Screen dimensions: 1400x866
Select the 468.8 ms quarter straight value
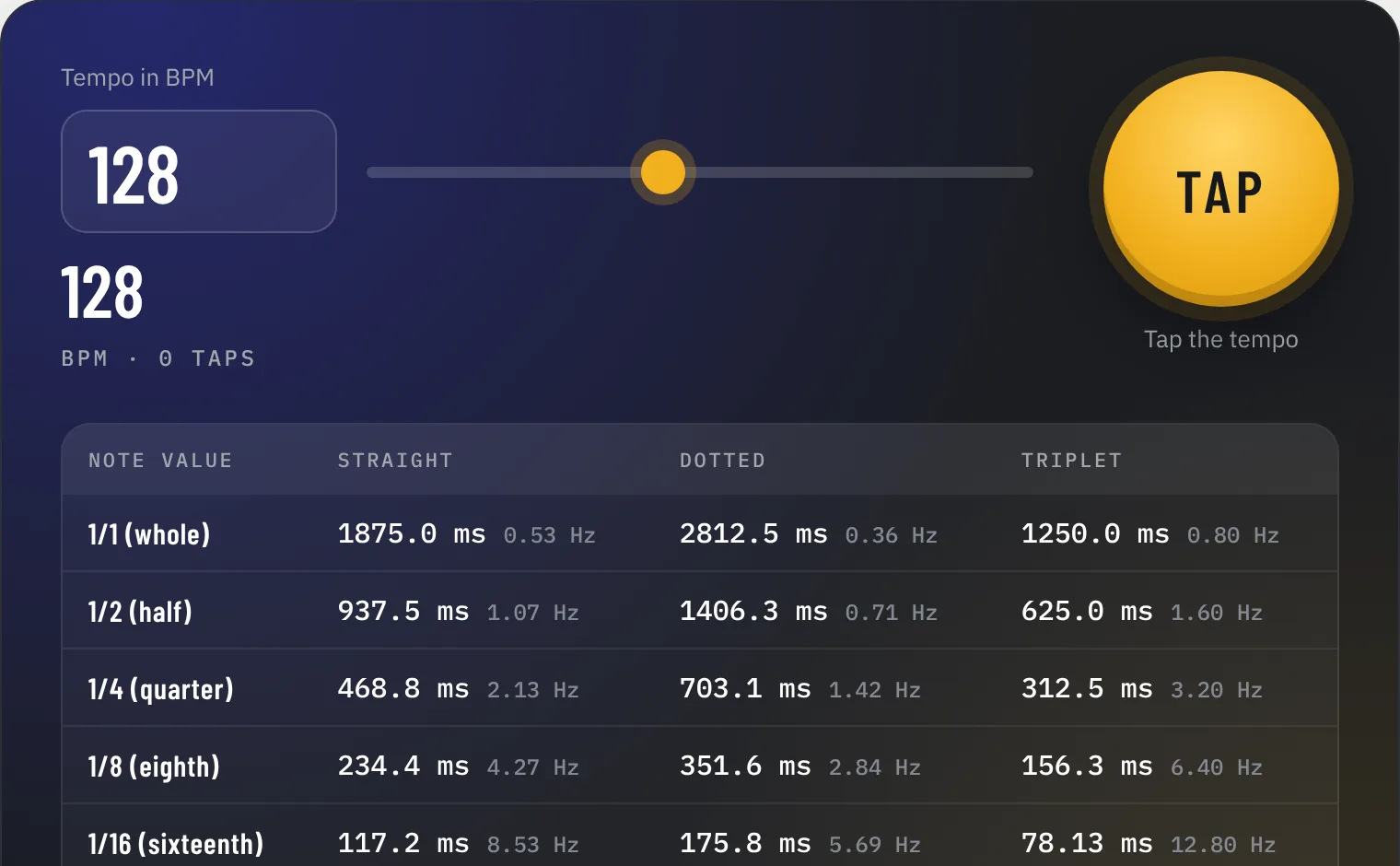403,689
